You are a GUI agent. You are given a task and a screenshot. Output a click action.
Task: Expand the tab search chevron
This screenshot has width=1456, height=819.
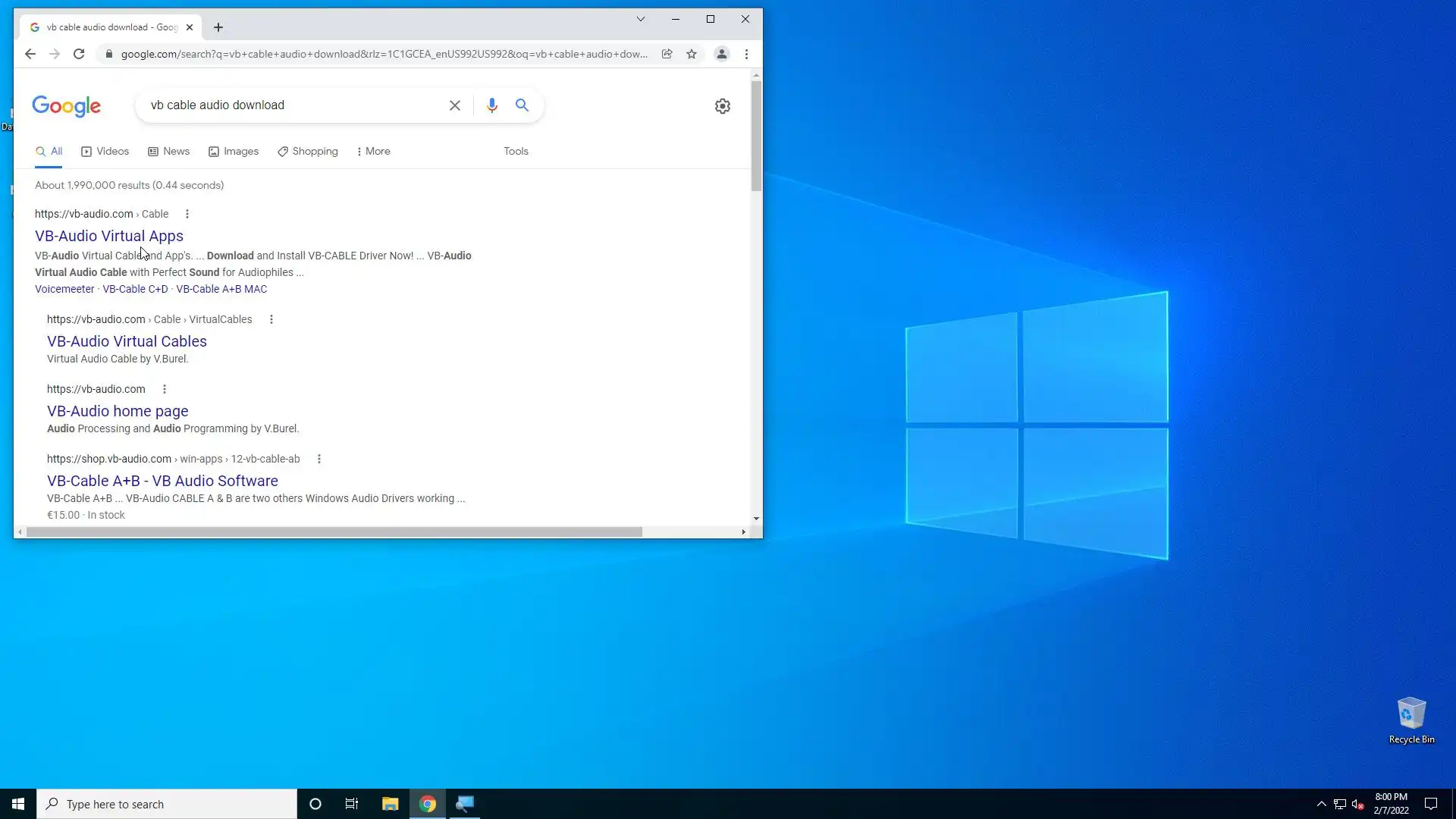[x=640, y=19]
